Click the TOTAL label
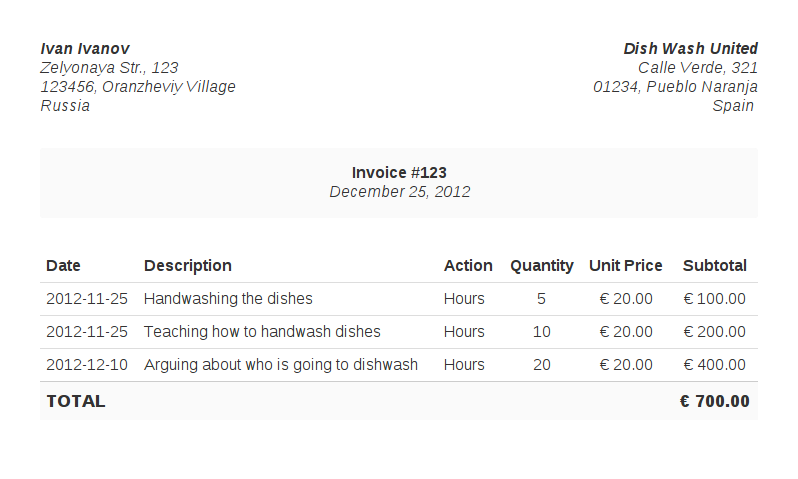 click(x=75, y=401)
